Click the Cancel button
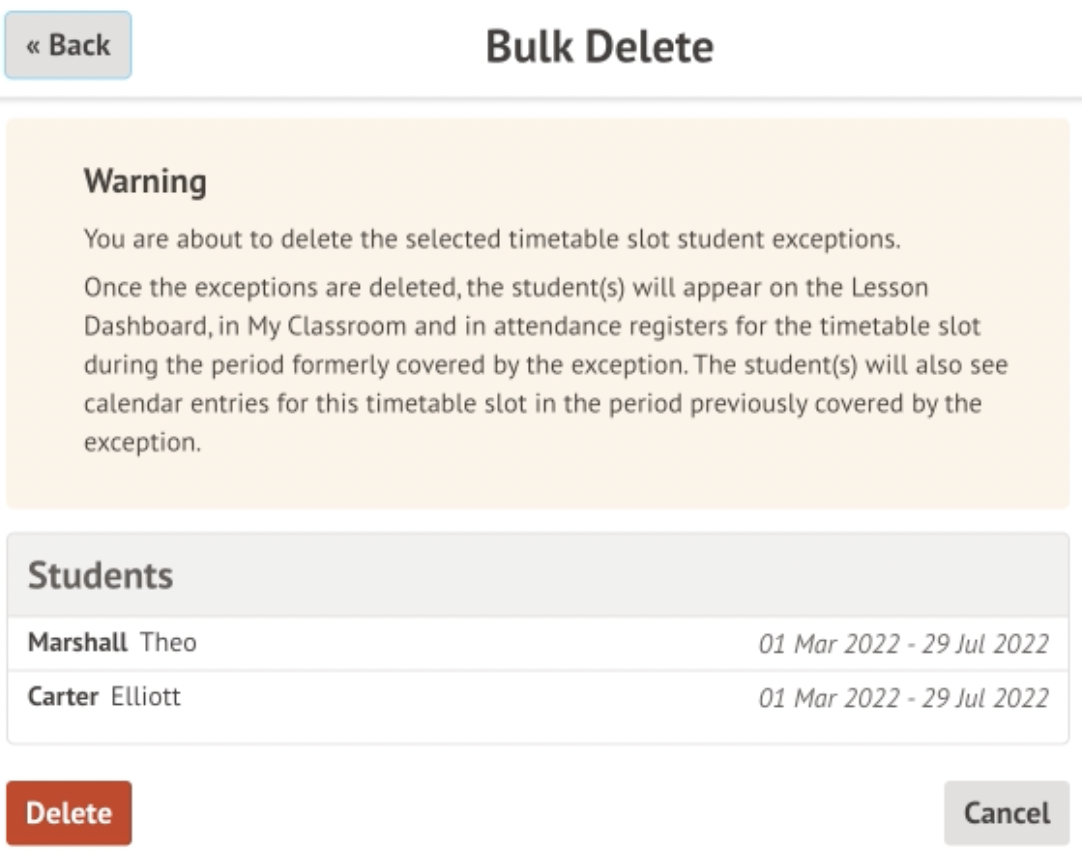The image size is (1082, 864). click(x=1006, y=813)
